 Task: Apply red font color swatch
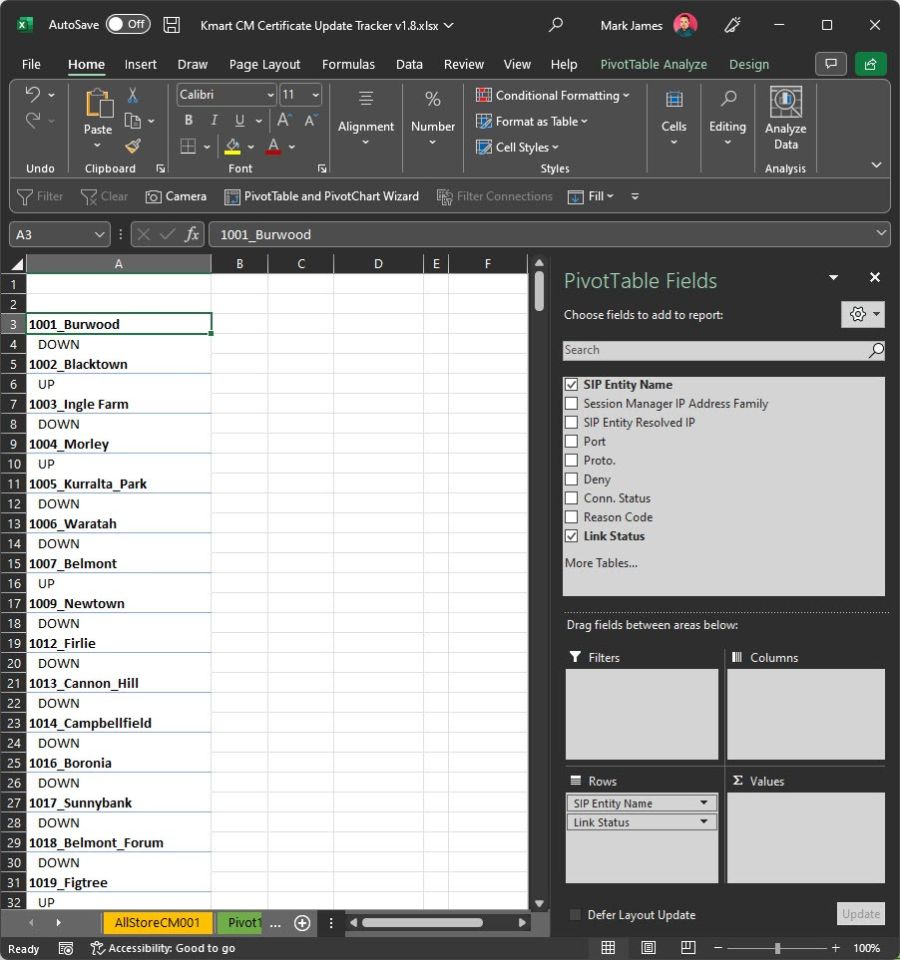pos(274,146)
